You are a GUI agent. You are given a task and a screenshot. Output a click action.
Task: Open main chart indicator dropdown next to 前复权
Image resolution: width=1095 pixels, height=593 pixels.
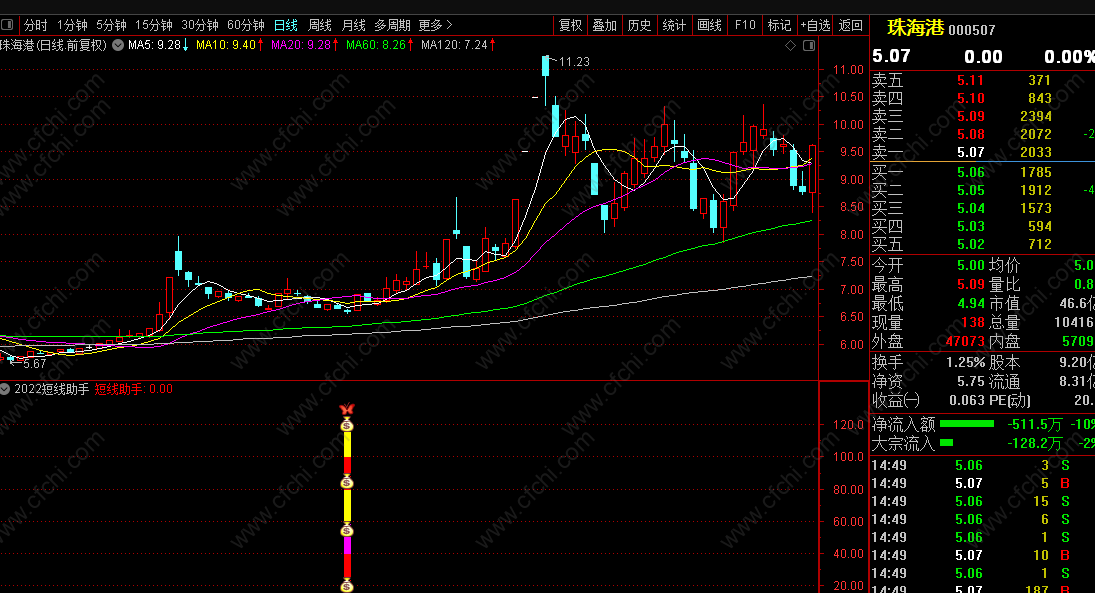(118, 45)
